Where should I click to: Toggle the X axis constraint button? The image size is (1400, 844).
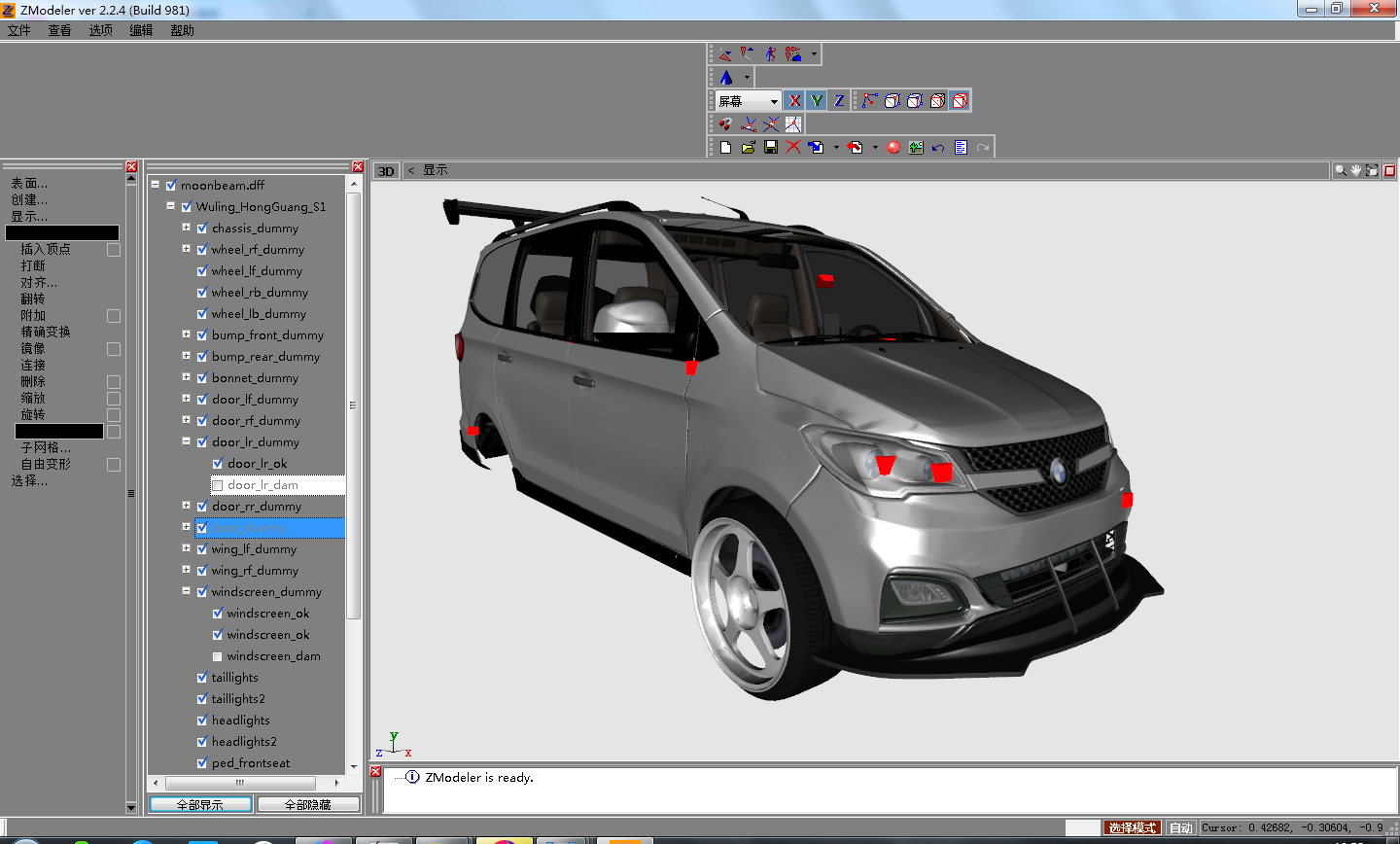point(794,101)
